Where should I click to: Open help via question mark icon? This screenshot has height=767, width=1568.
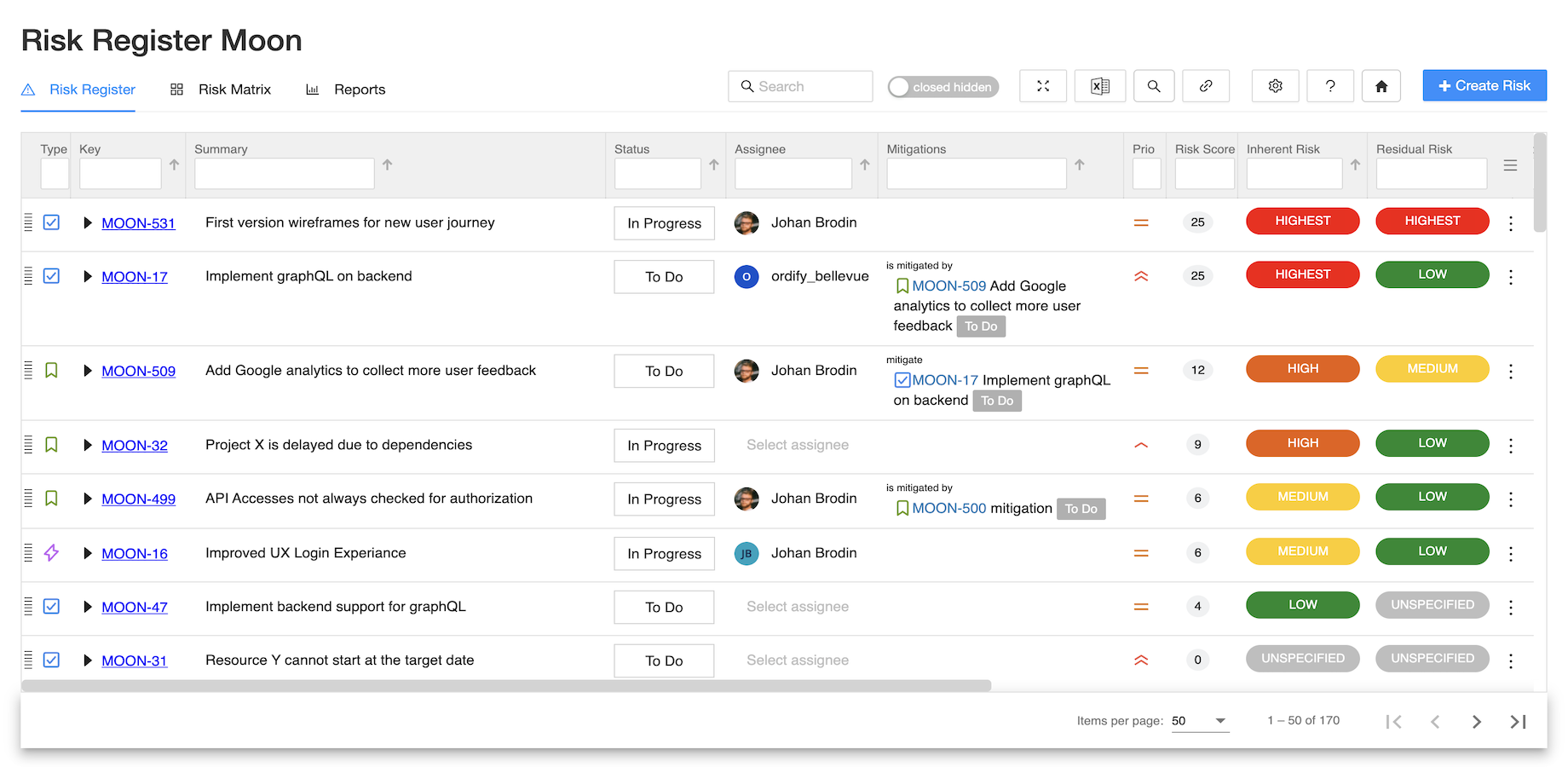pyautogui.click(x=1329, y=86)
